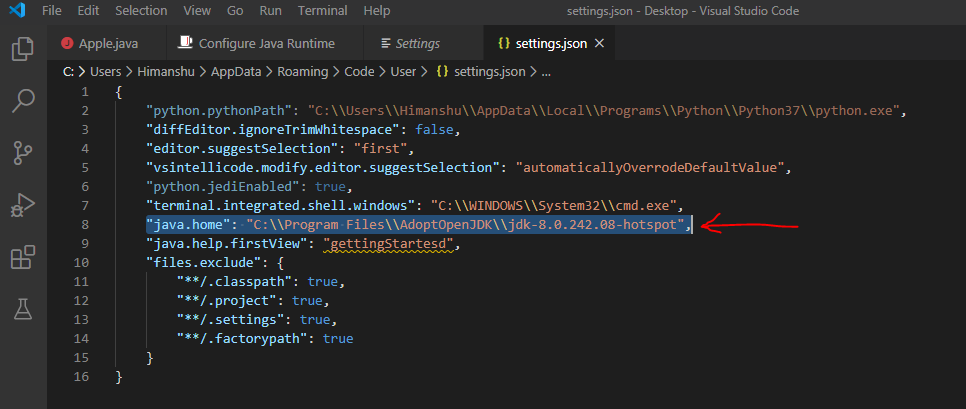The width and height of the screenshot is (966, 409).
Task: Open the Search view in activity bar
Action: (x=23, y=100)
